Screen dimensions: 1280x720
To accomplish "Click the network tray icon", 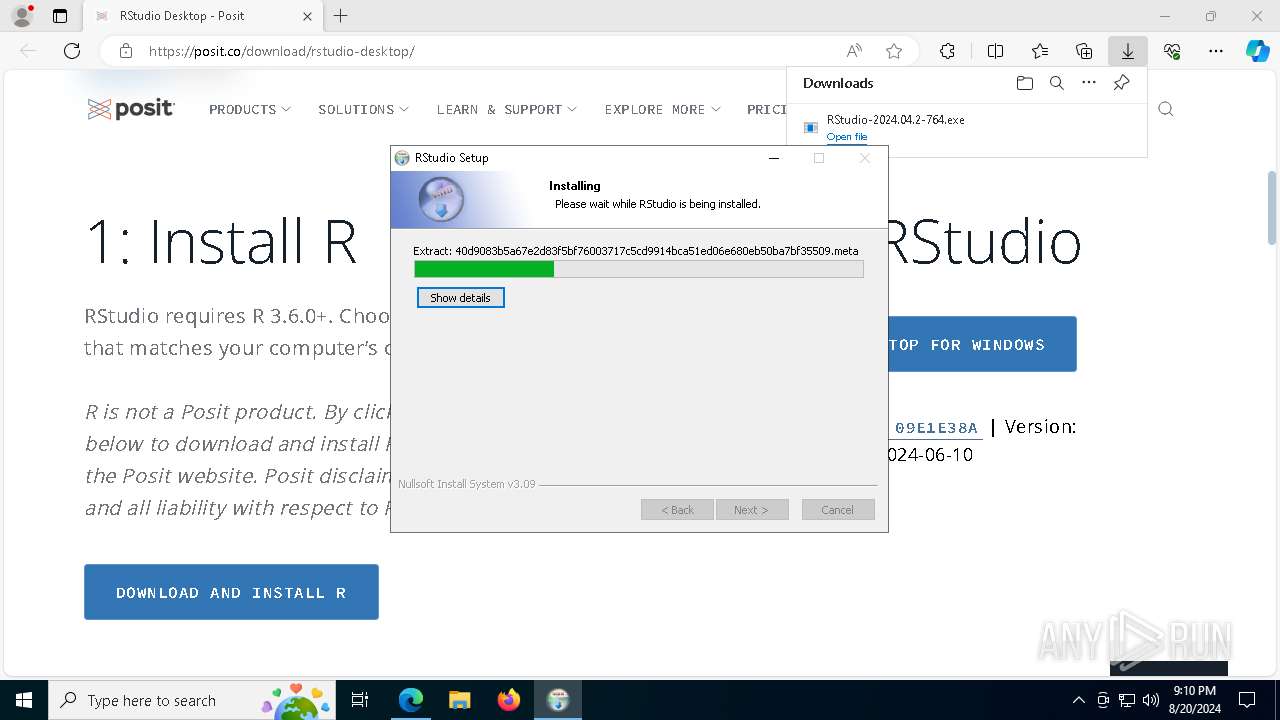I will 1127,700.
